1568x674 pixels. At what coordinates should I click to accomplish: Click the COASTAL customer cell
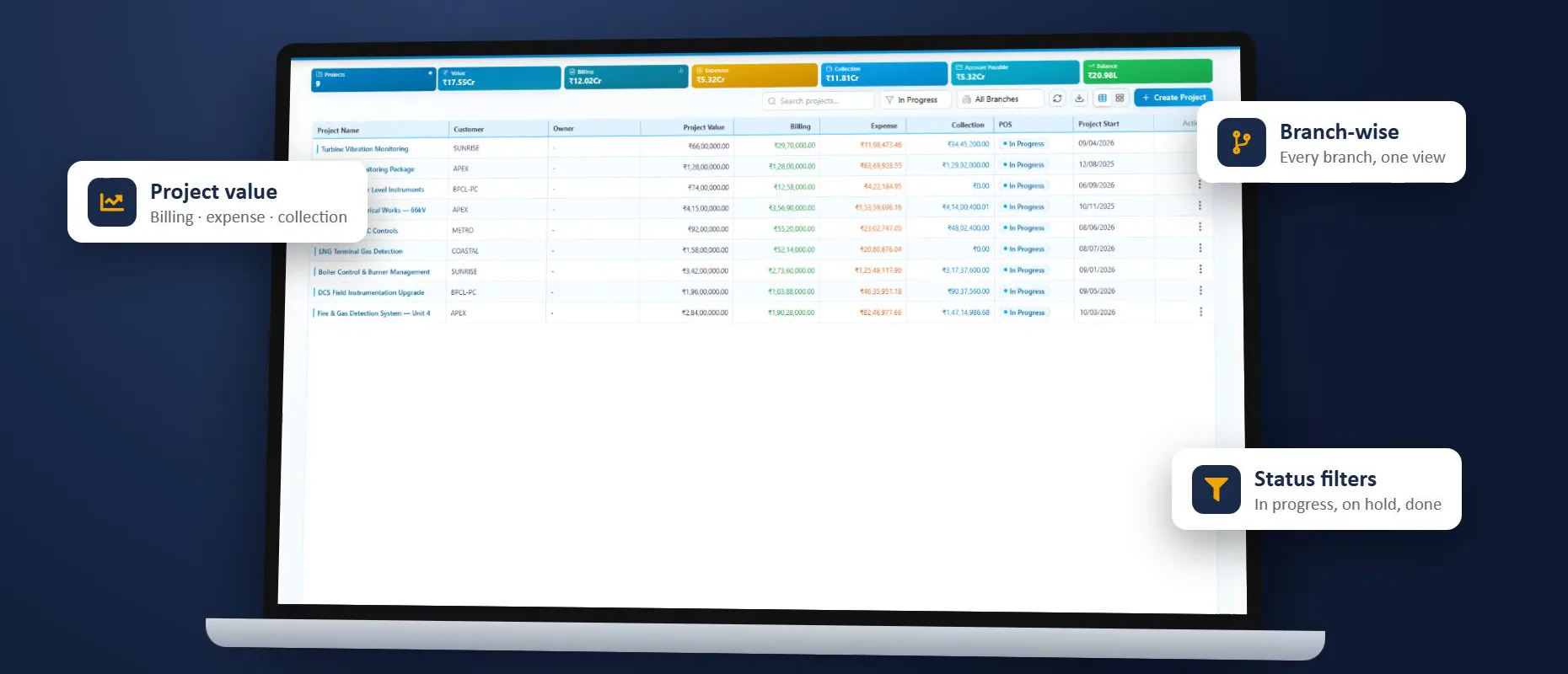464,251
